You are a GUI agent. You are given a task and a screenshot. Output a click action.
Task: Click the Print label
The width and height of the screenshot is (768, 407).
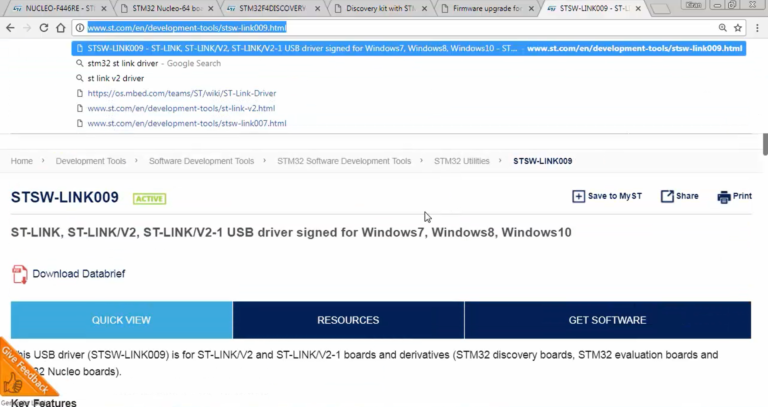[742, 196]
